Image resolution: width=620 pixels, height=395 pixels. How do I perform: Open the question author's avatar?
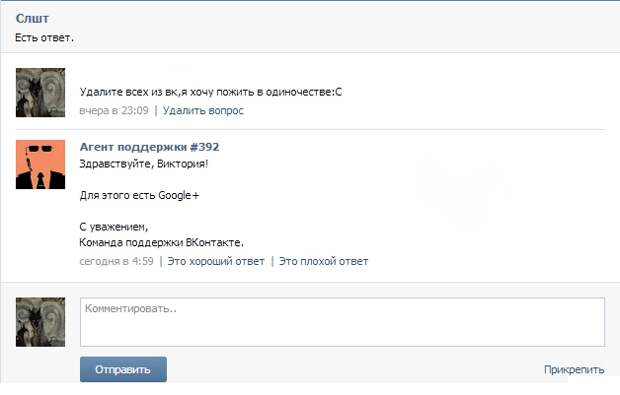pos(40,93)
